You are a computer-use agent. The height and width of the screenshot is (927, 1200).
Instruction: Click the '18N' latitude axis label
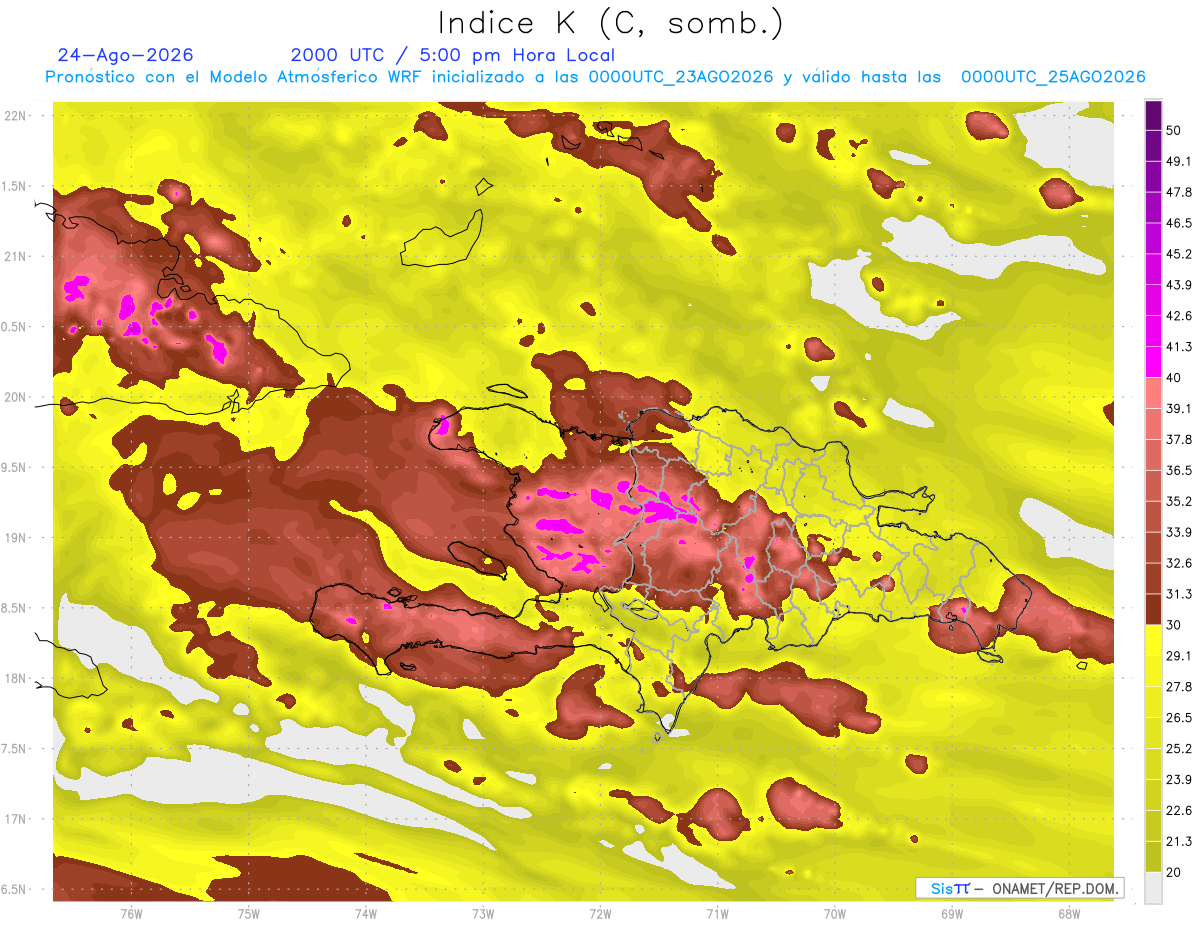tap(17, 679)
